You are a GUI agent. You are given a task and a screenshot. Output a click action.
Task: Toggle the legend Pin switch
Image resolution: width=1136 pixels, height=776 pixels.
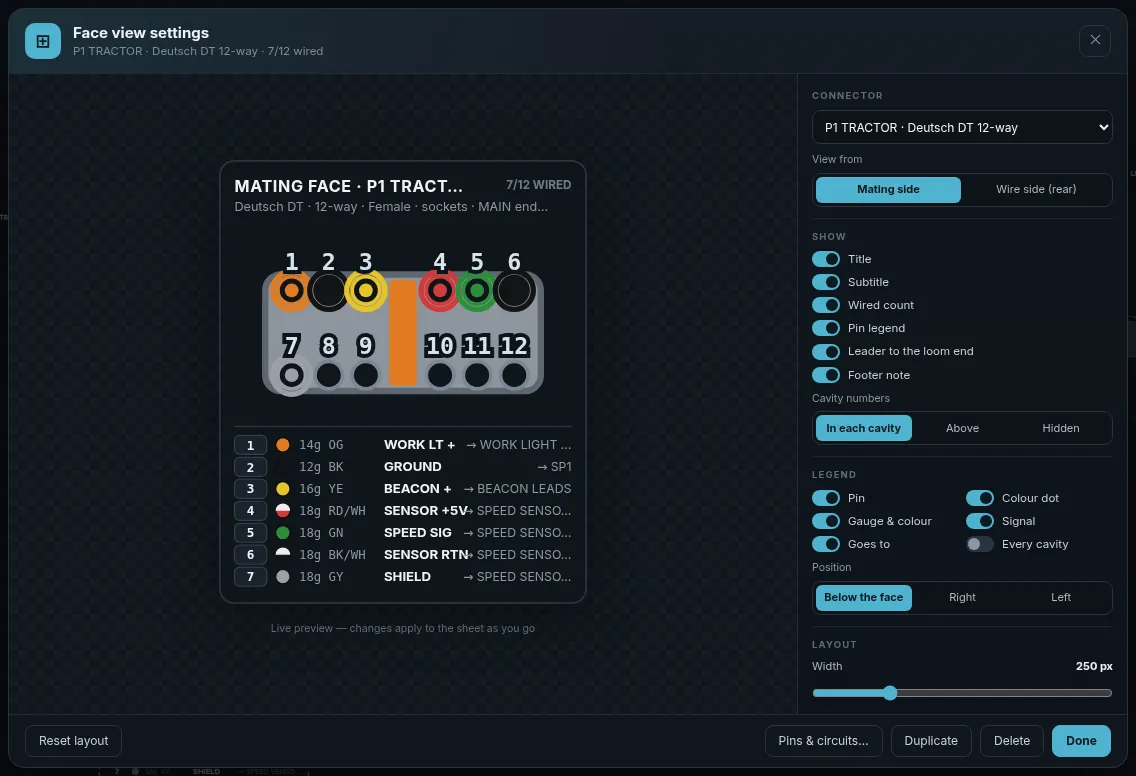point(825,498)
